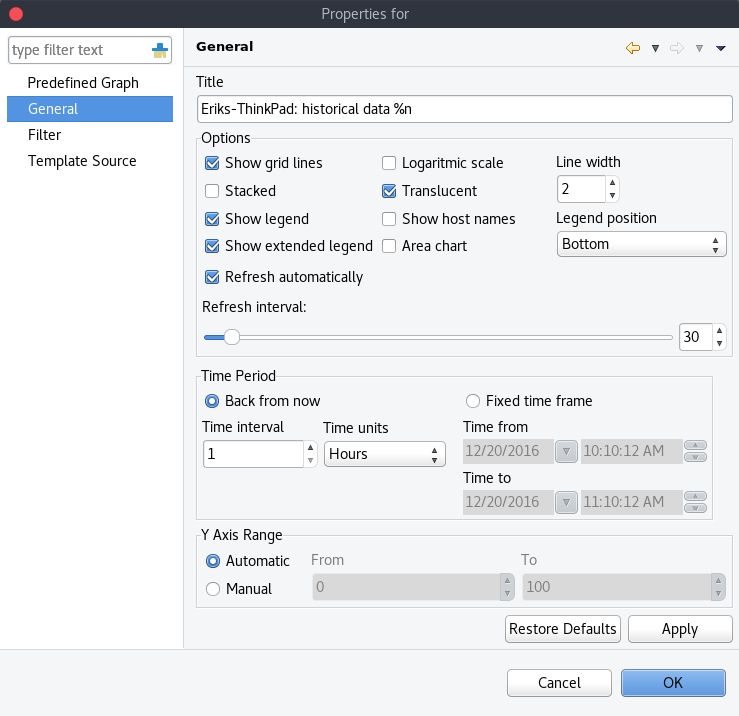Expand the Time units Hours dropdown
The image size is (739, 716).
coord(385,454)
